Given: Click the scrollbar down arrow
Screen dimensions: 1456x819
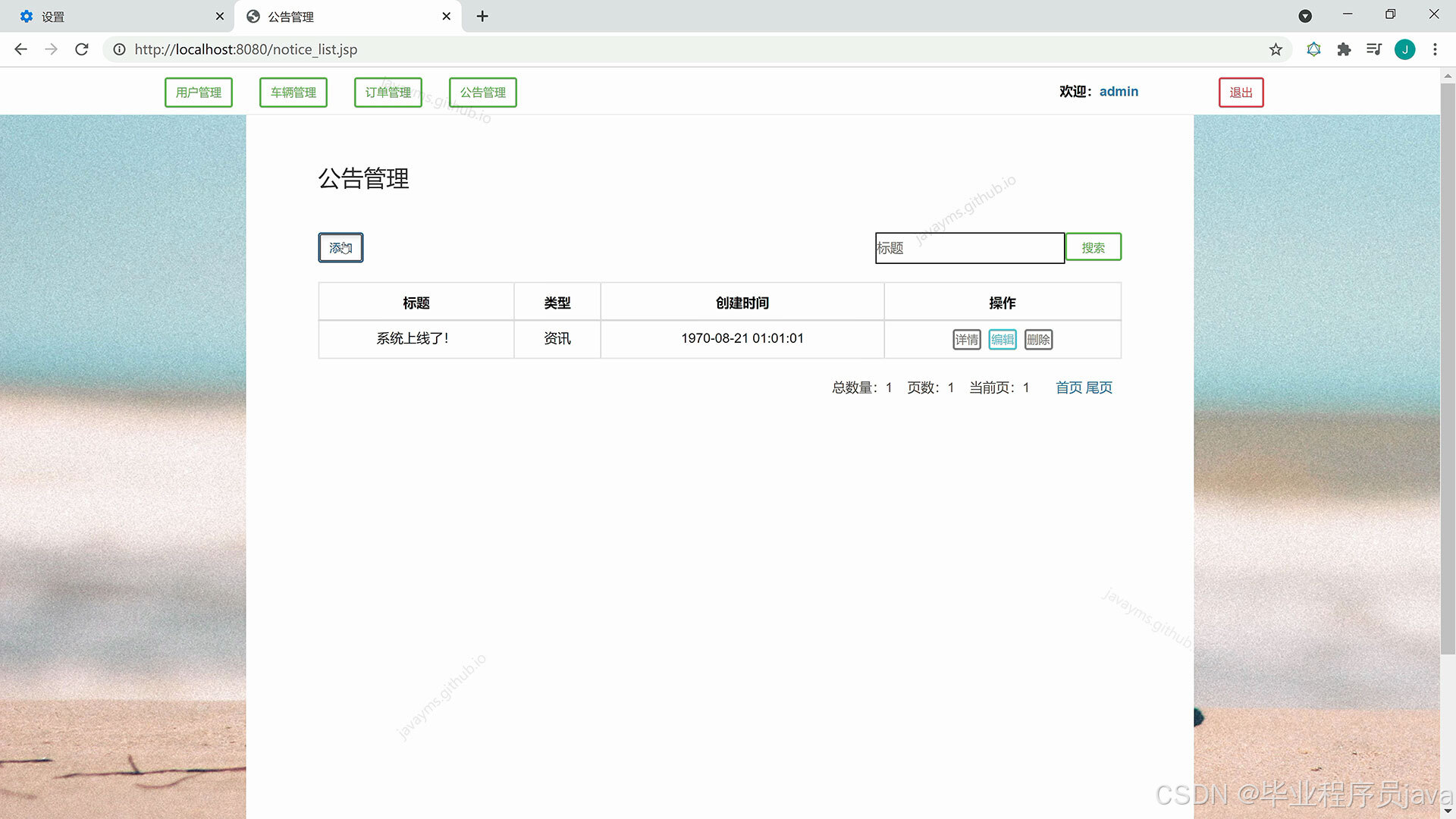Looking at the screenshot, I should pyautogui.click(x=1448, y=811).
